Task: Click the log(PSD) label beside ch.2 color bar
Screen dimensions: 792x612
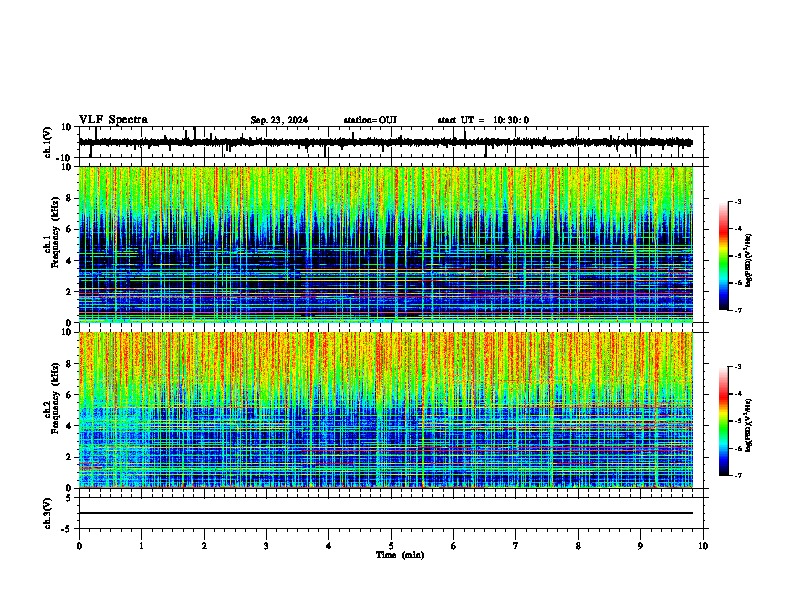Action: coord(749,426)
